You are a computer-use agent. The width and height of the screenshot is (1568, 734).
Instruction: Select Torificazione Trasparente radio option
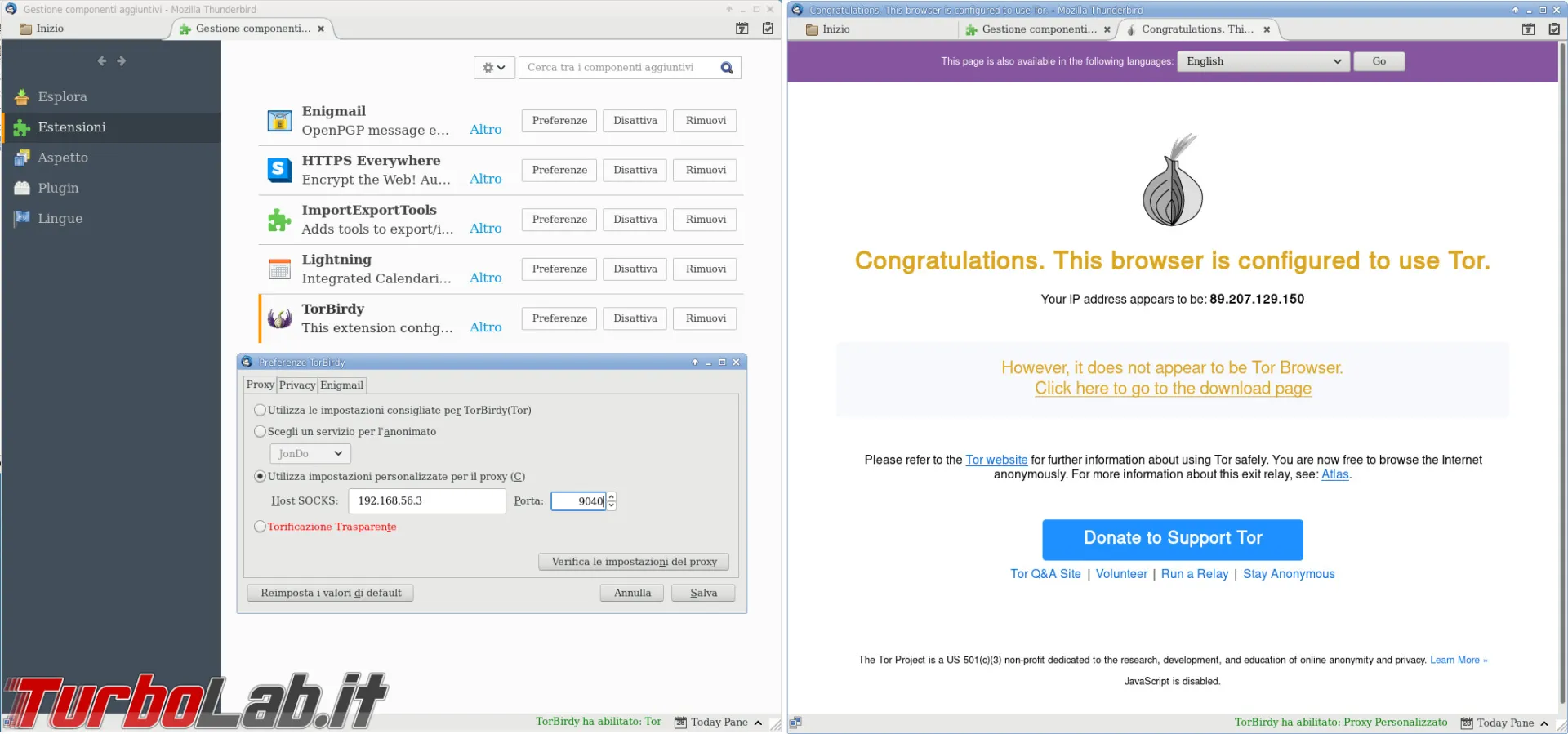click(x=261, y=527)
